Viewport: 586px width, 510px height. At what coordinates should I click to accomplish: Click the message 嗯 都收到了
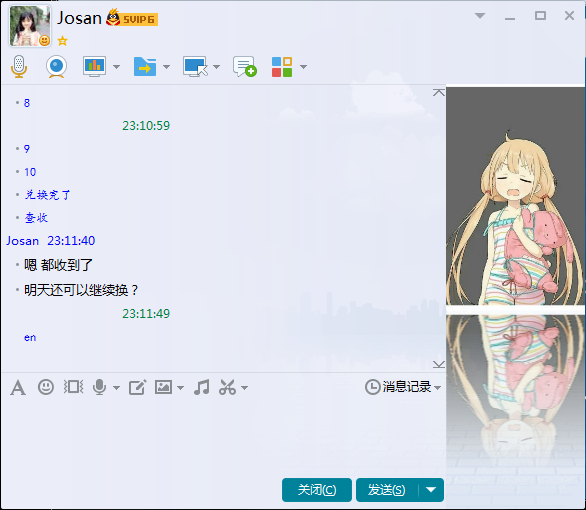[x=58, y=265]
